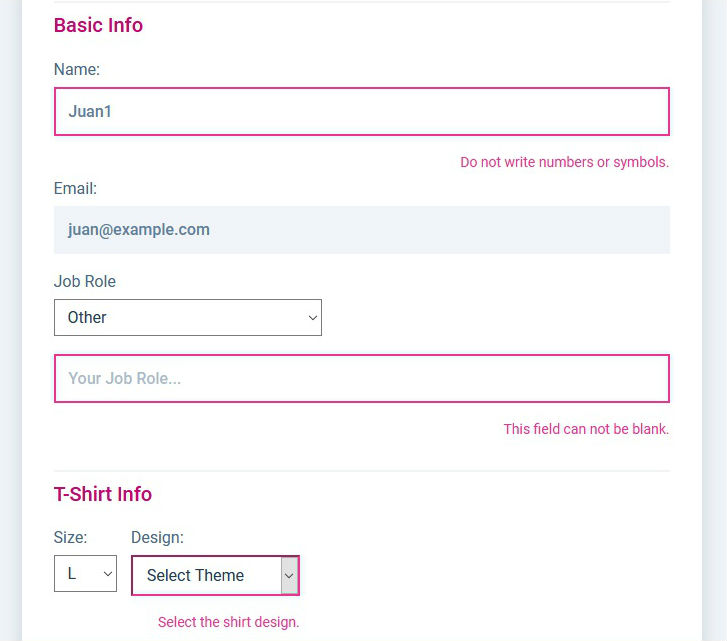Image resolution: width=727 pixels, height=641 pixels.
Task: Click the 'Do not write numbers or symbols' error
Action: (x=564, y=162)
